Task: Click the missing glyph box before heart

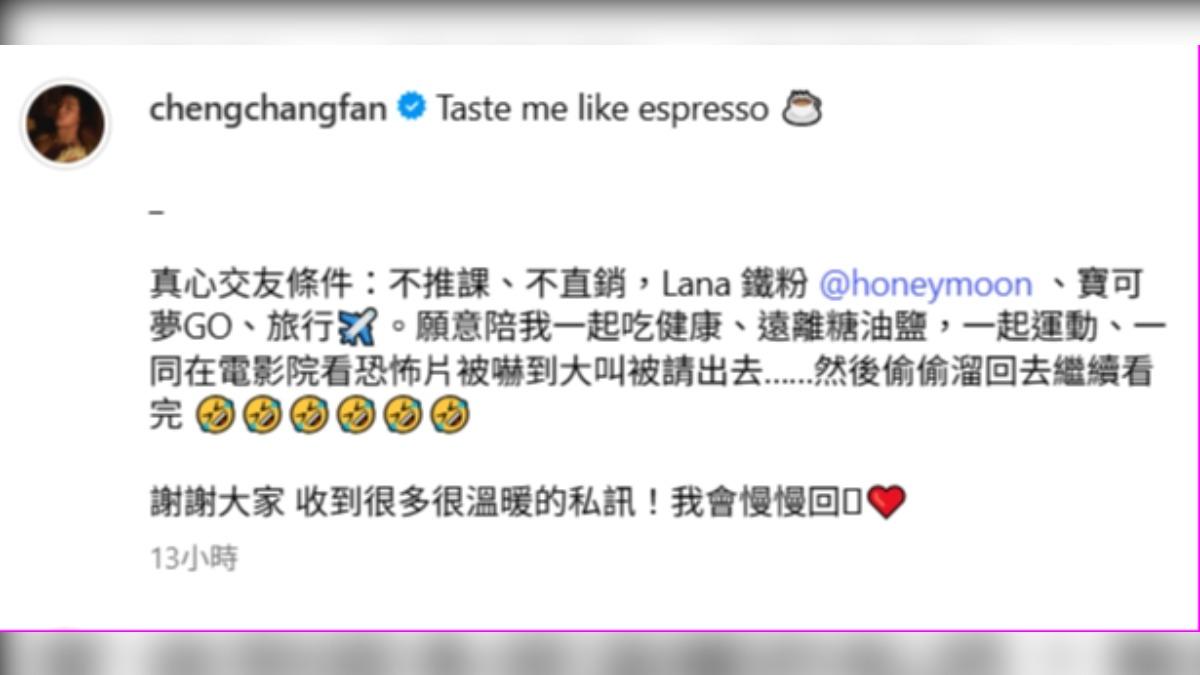Action: [856, 503]
